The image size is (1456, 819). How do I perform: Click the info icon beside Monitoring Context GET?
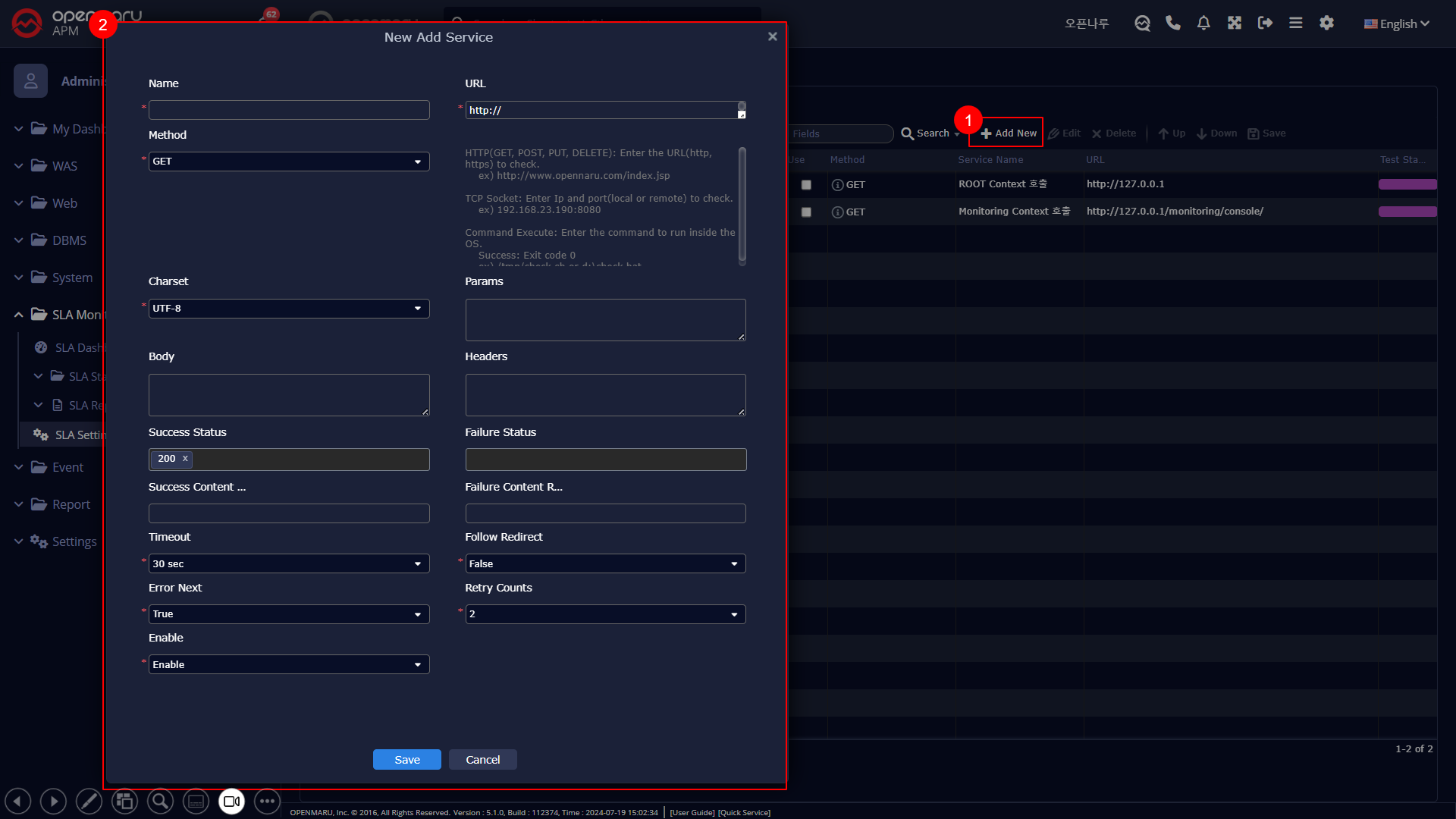[x=837, y=212]
